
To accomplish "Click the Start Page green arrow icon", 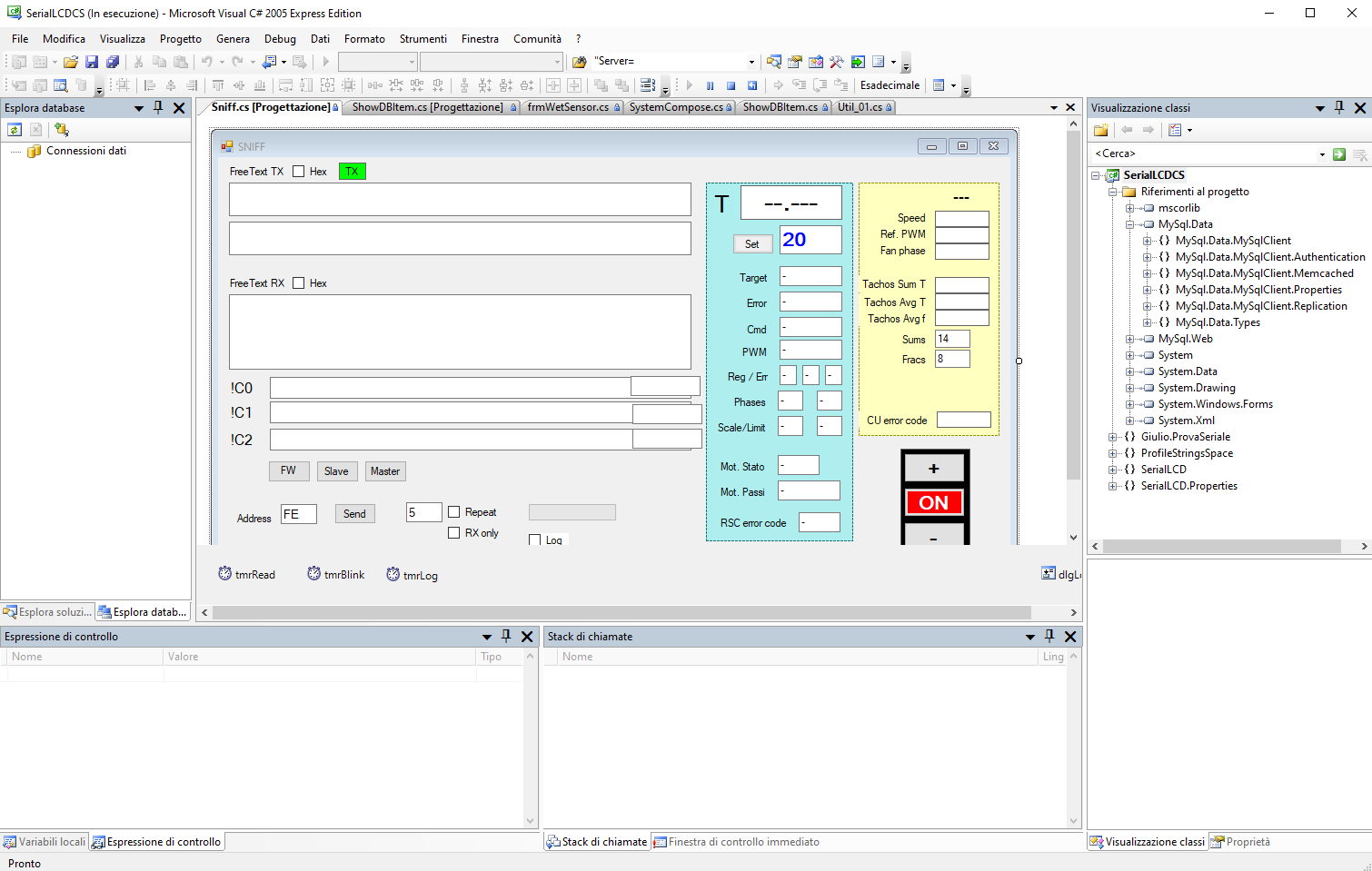I will (x=858, y=62).
